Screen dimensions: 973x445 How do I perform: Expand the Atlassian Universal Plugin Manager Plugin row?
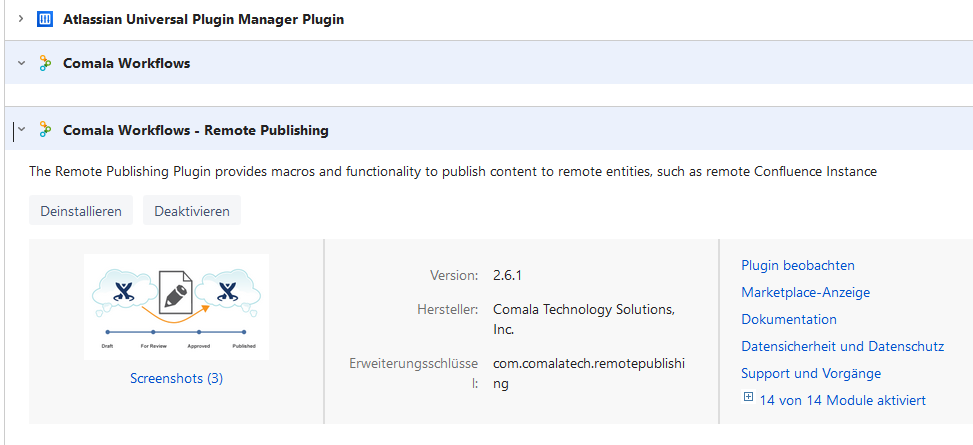(21, 19)
